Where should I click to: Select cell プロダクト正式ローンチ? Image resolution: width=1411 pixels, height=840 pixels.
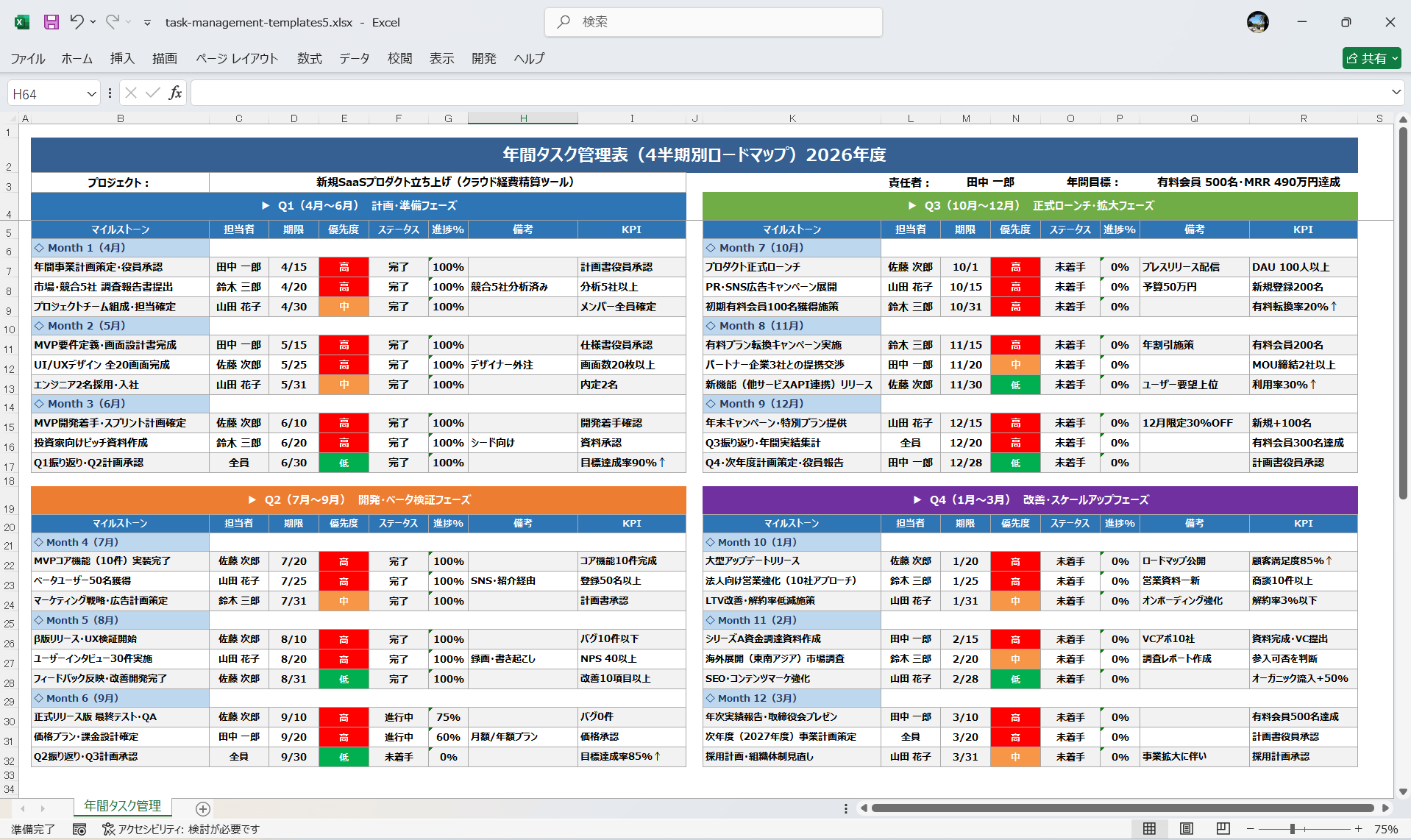click(x=792, y=267)
